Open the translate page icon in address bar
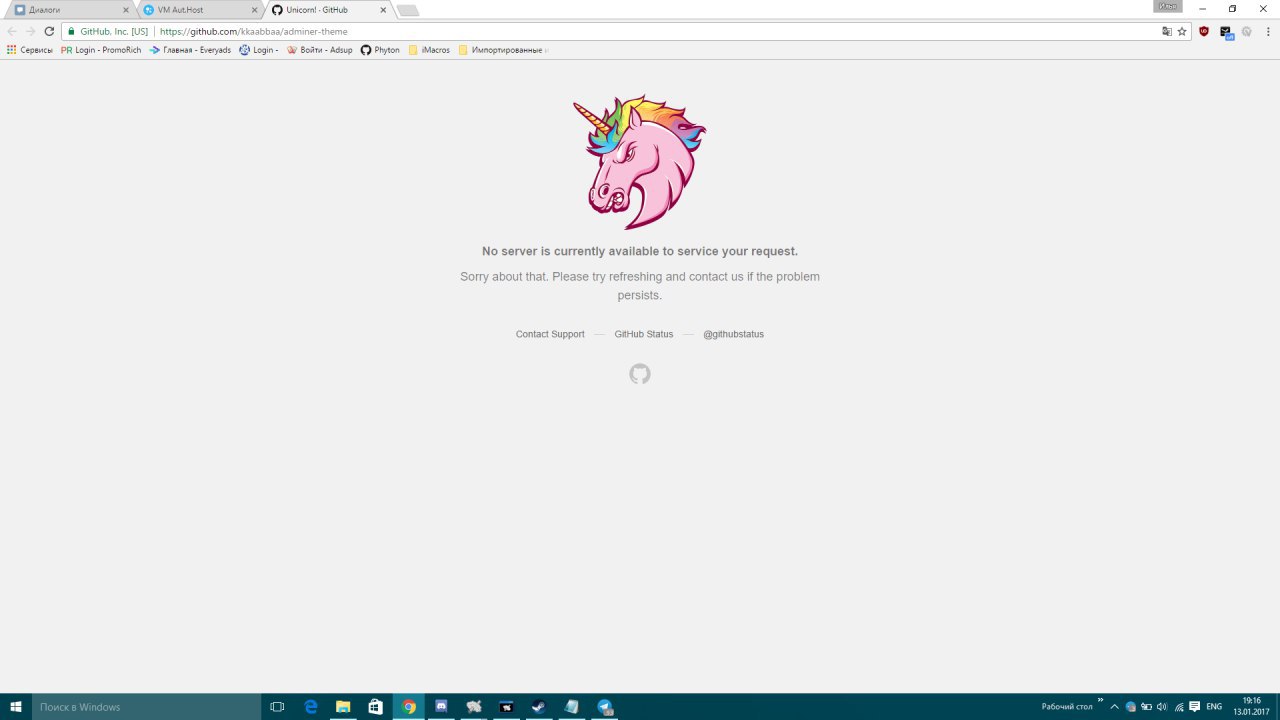 (x=1166, y=31)
